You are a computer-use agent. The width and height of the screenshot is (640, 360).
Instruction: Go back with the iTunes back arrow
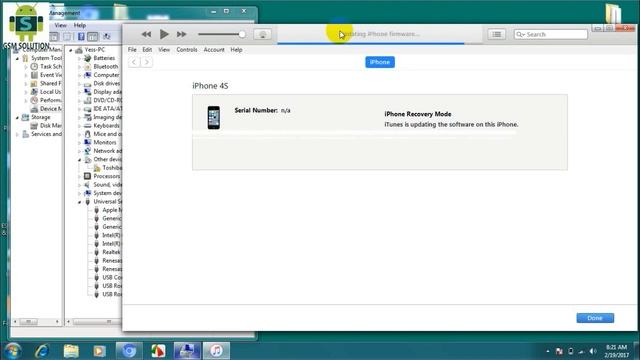134,62
